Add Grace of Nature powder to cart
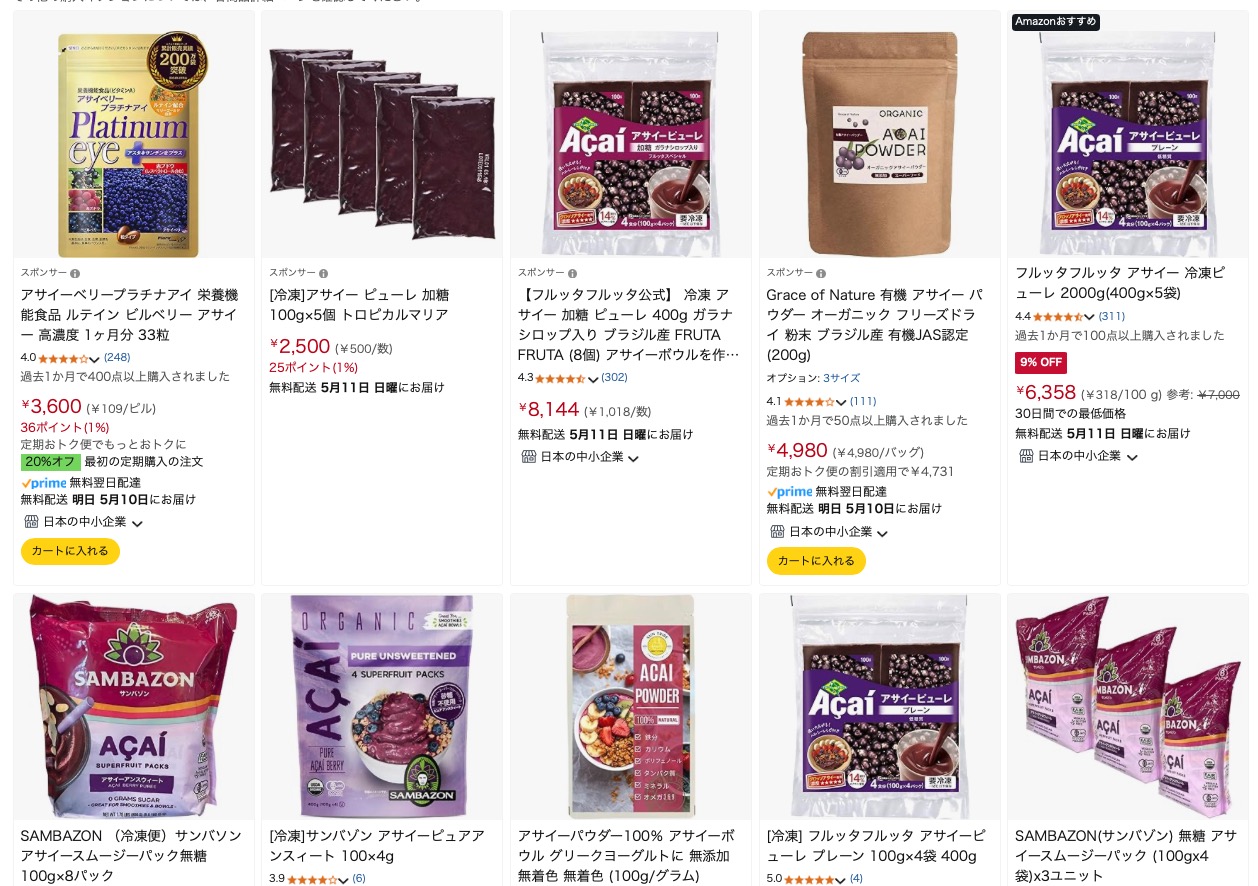This screenshot has height=886, width=1258. pos(816,561)
